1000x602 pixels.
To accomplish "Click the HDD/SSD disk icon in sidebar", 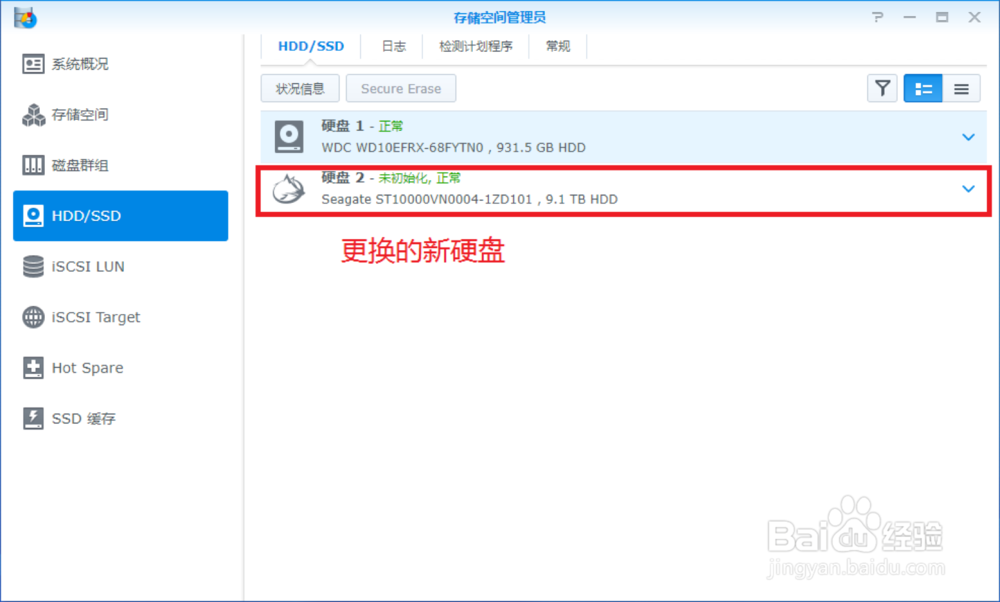I will click(33, 216).
